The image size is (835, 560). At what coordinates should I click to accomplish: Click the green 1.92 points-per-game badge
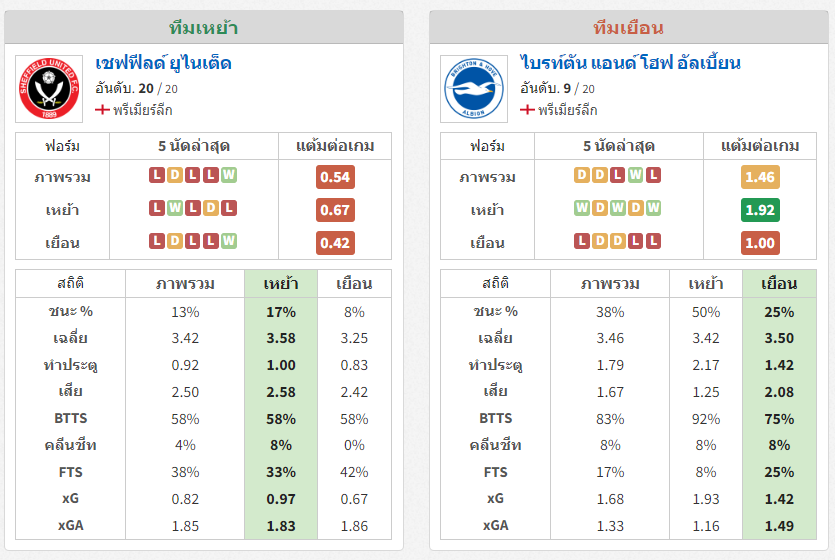coord(760,210)
